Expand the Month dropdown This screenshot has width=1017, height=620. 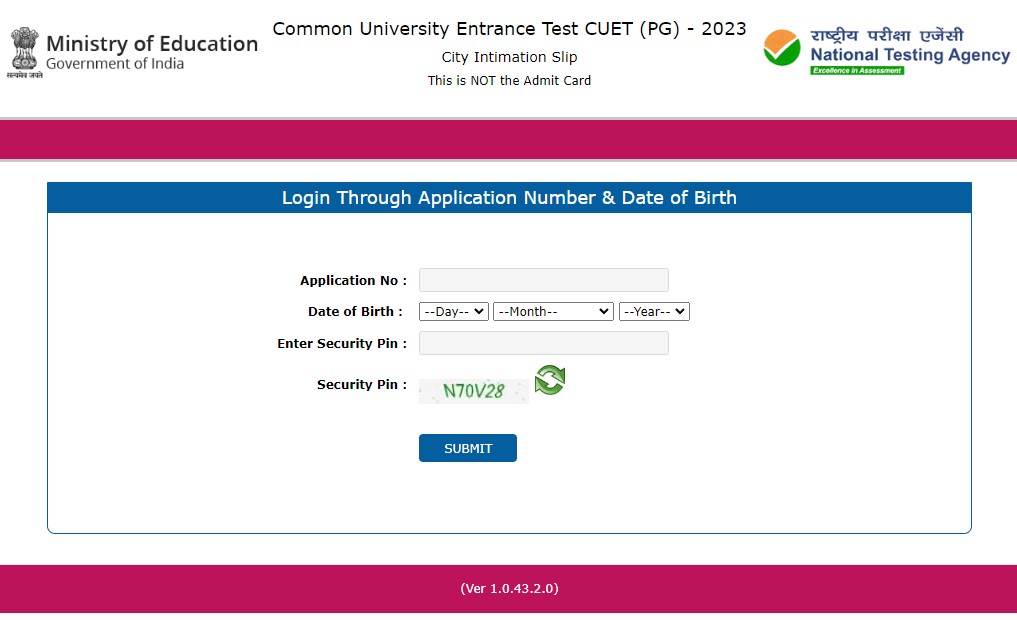tap(553, 312)
